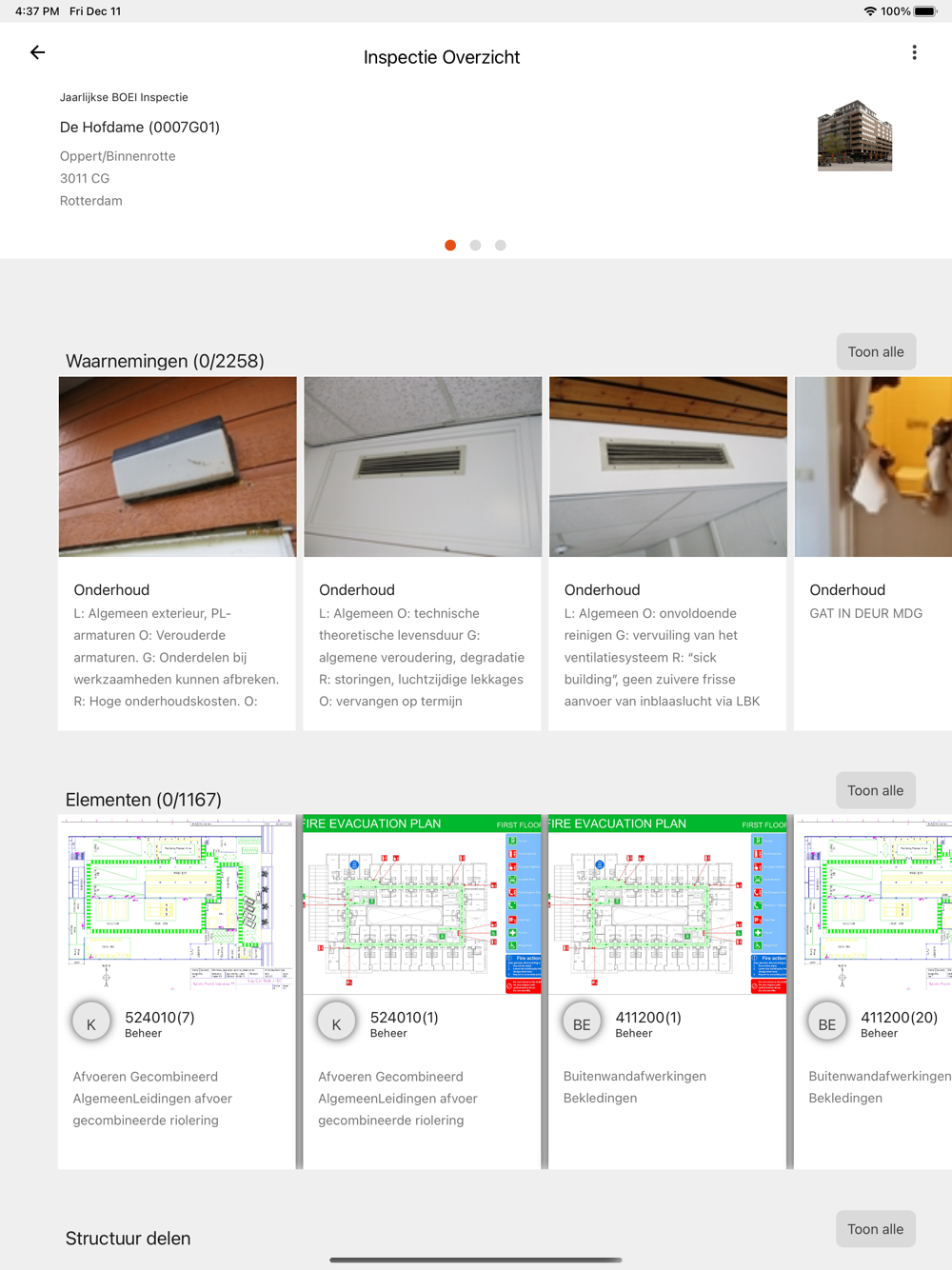Tap the battery indicator icon

[x=925, y=11]
